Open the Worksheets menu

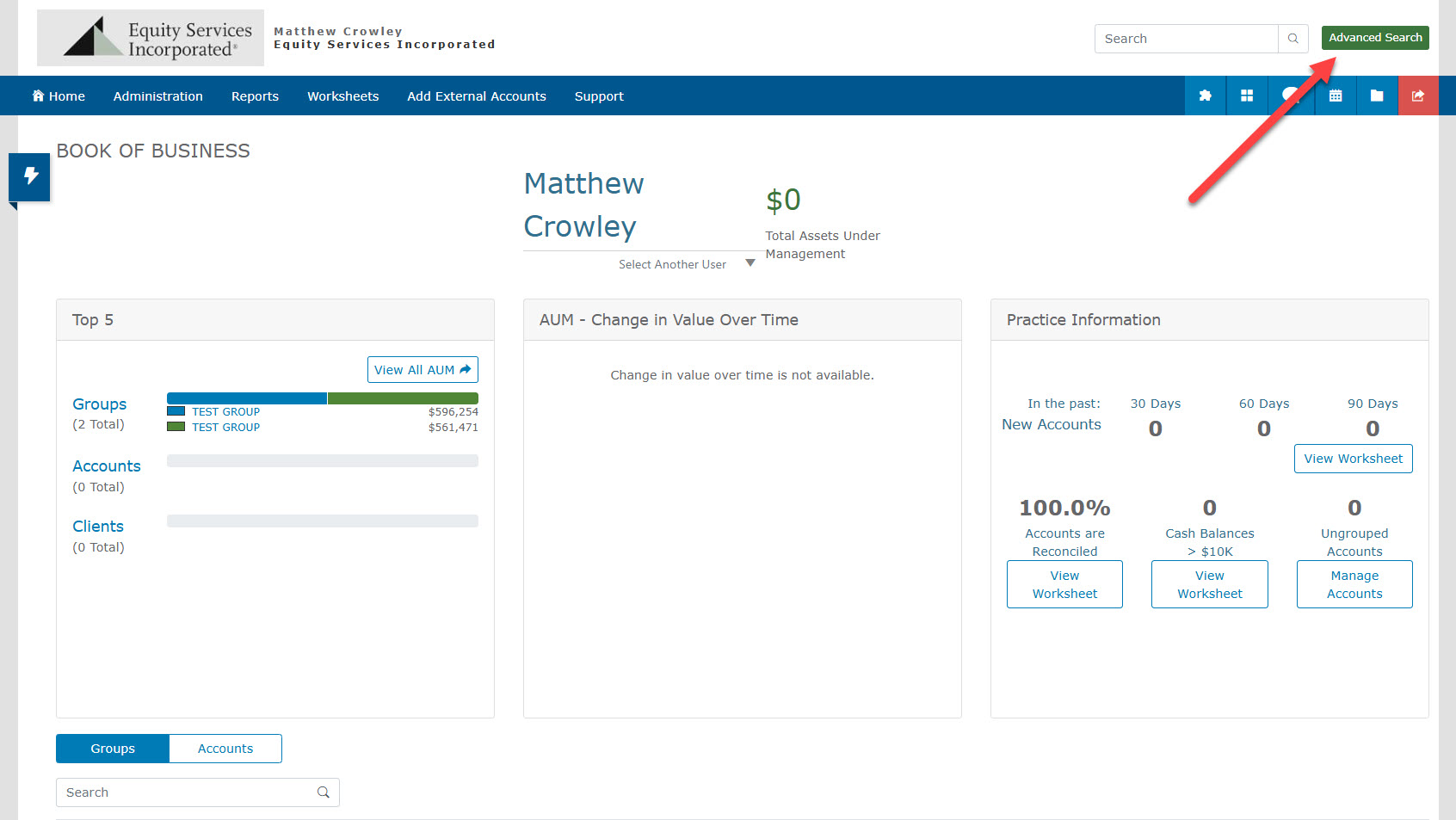pyautogui.click(x=342, y=96)
